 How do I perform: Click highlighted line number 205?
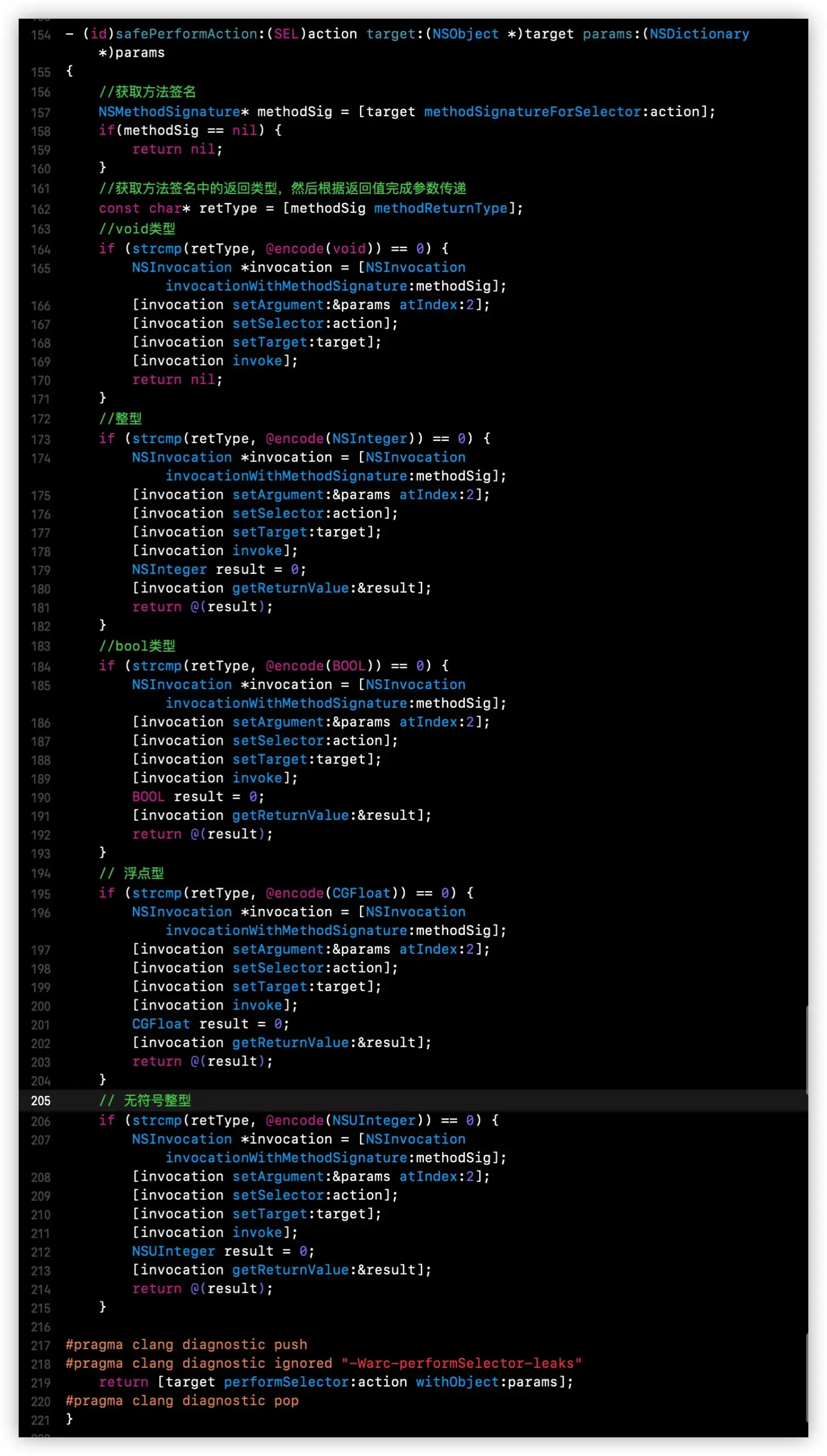point(40,1100)
